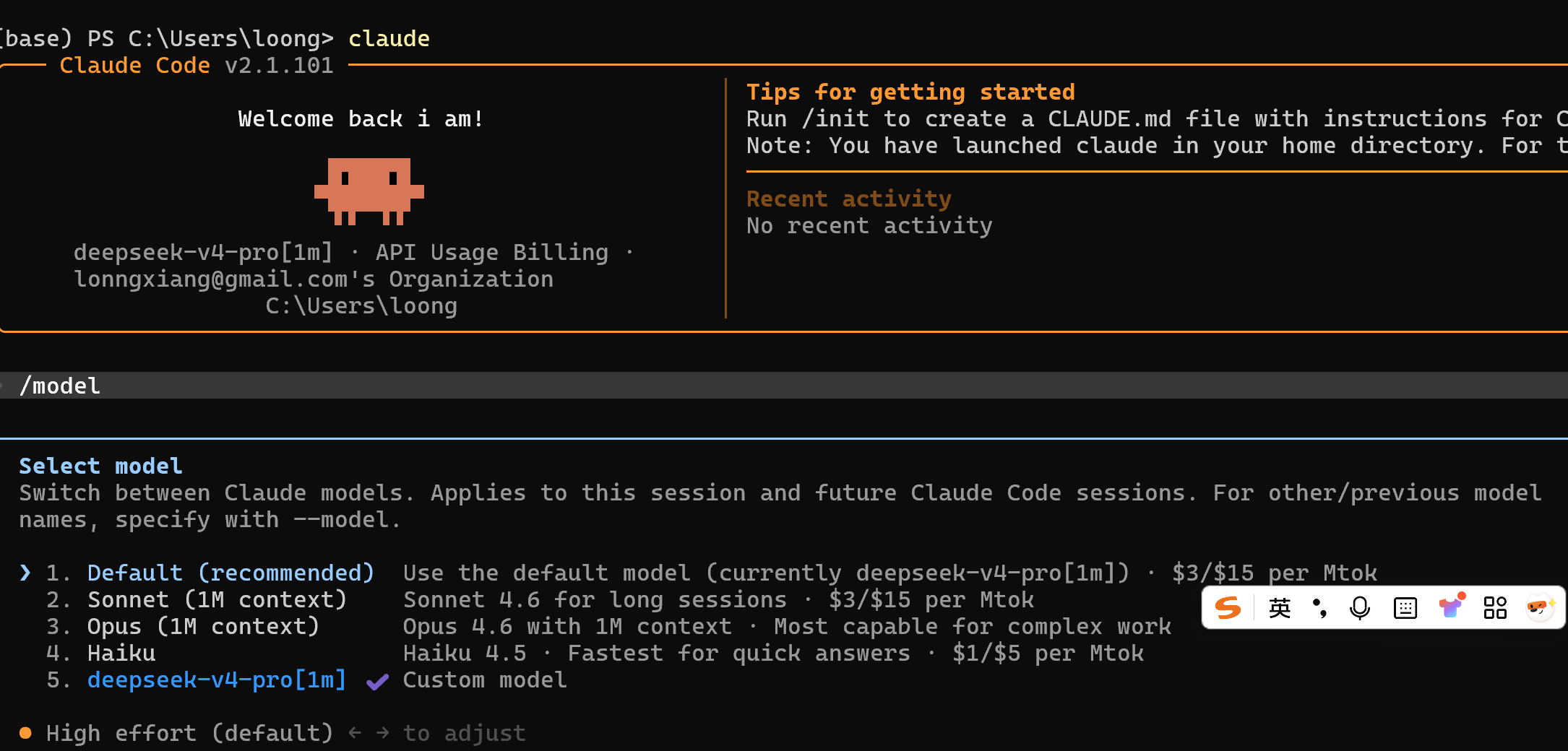Click the selection chevron beside Default
The height and width of the screenshot is (751, 1568).
pos(25,573)
